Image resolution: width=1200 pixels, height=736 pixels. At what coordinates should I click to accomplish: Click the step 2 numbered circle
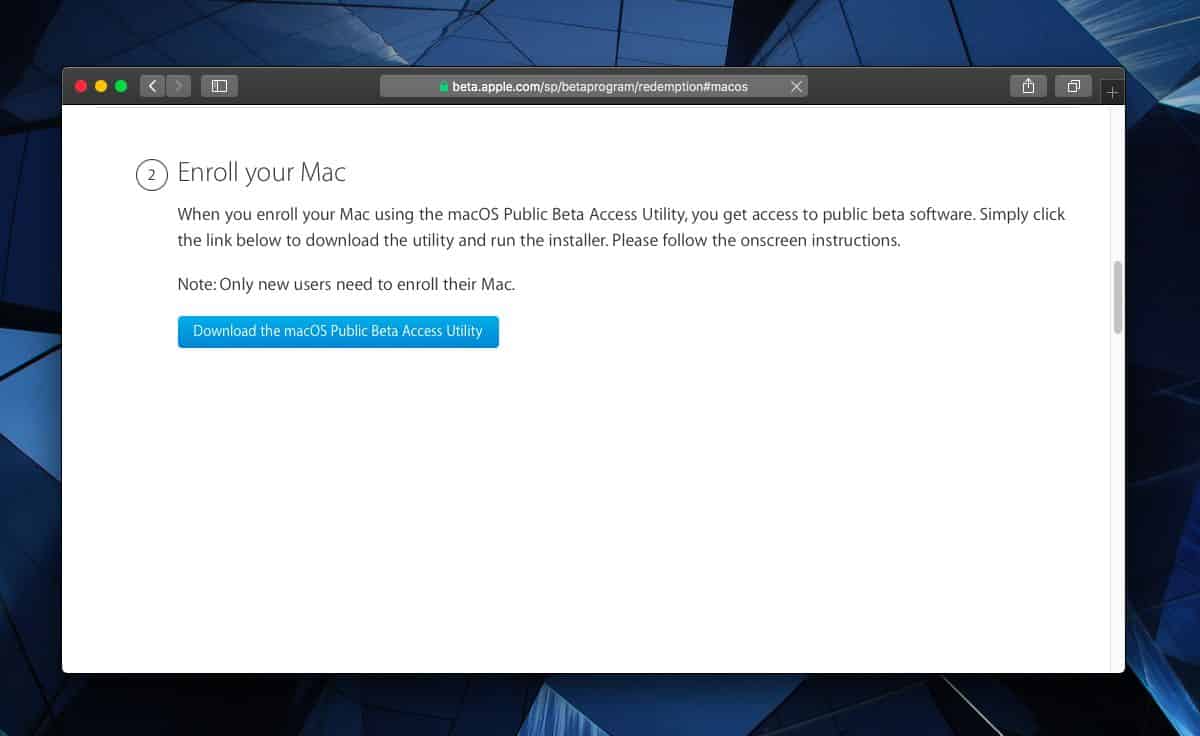151,174
